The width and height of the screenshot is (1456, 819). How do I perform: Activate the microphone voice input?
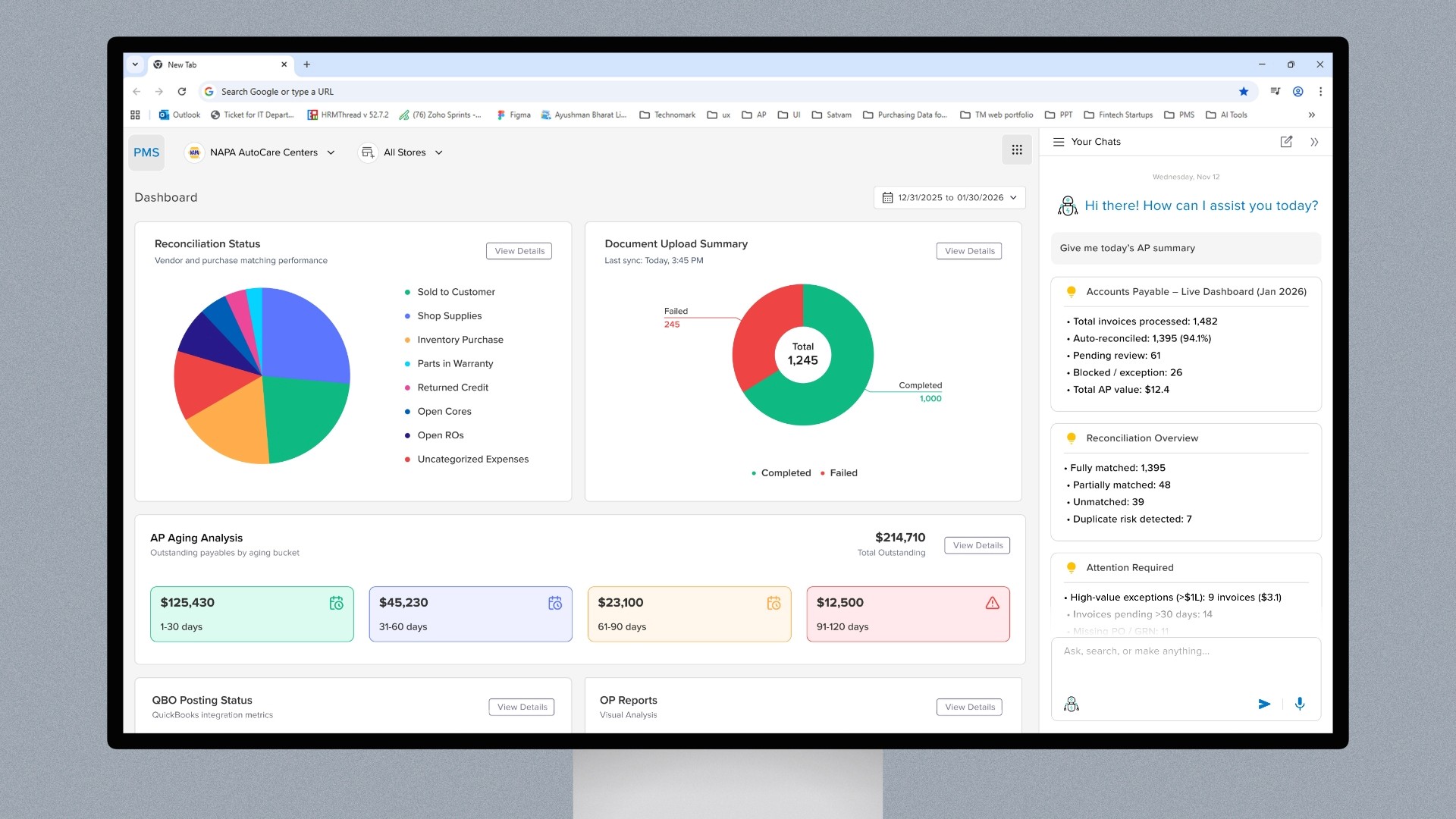coord(1300,704)
